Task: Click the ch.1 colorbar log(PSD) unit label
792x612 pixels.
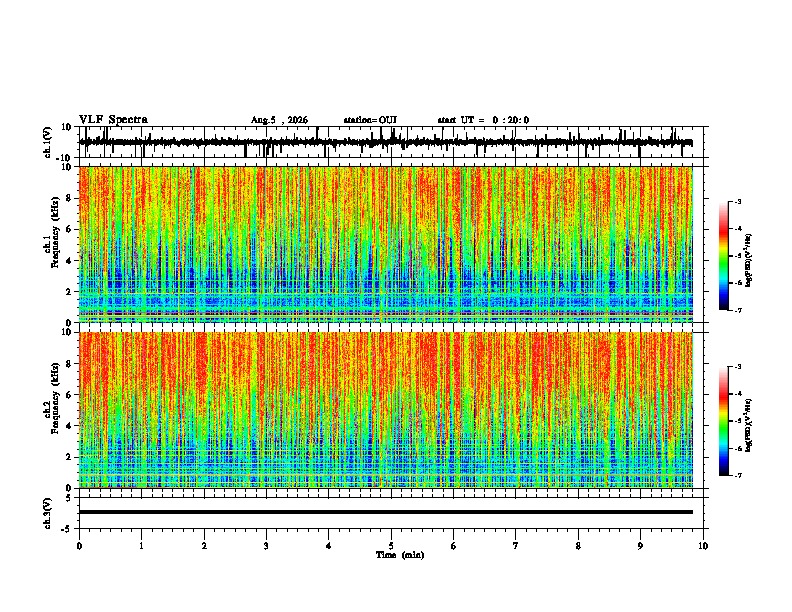Action: pyautogui.click(x=749, y=260)
